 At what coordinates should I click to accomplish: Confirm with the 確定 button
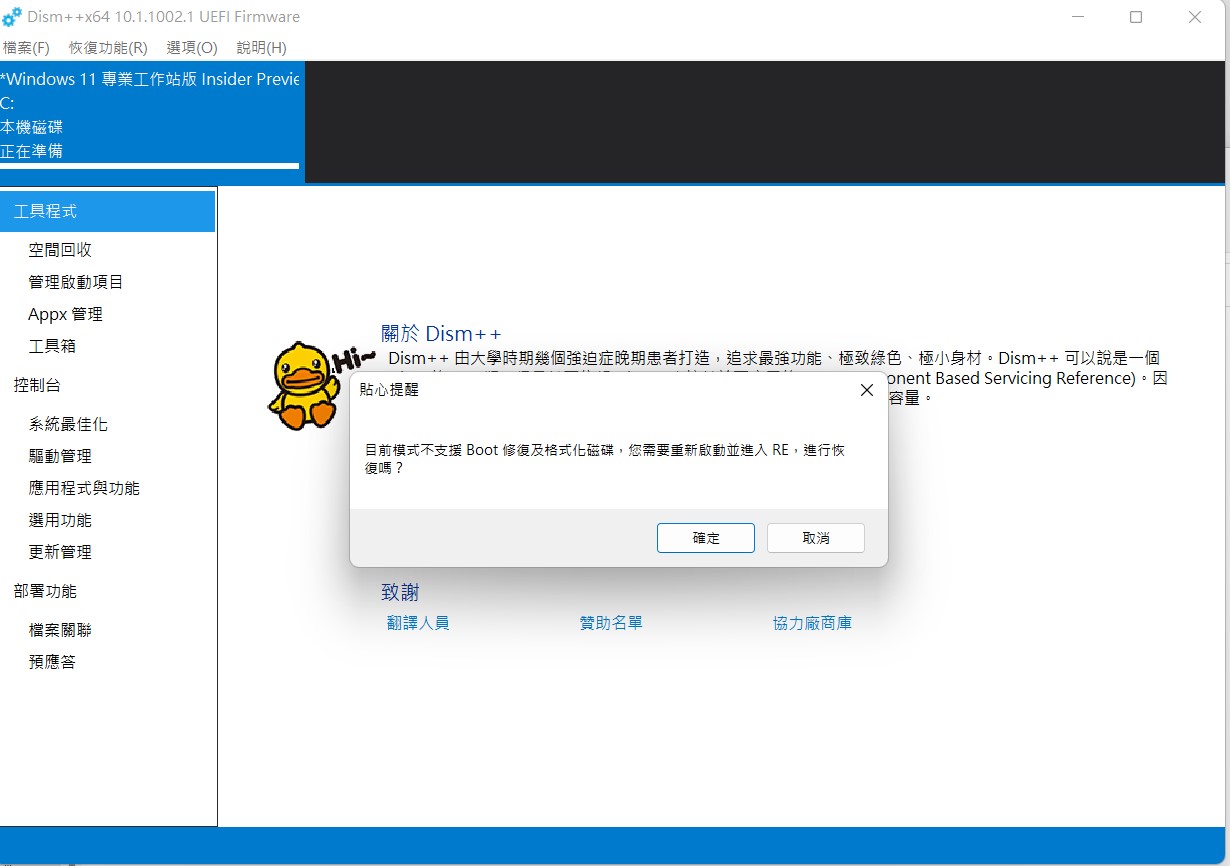706,537
